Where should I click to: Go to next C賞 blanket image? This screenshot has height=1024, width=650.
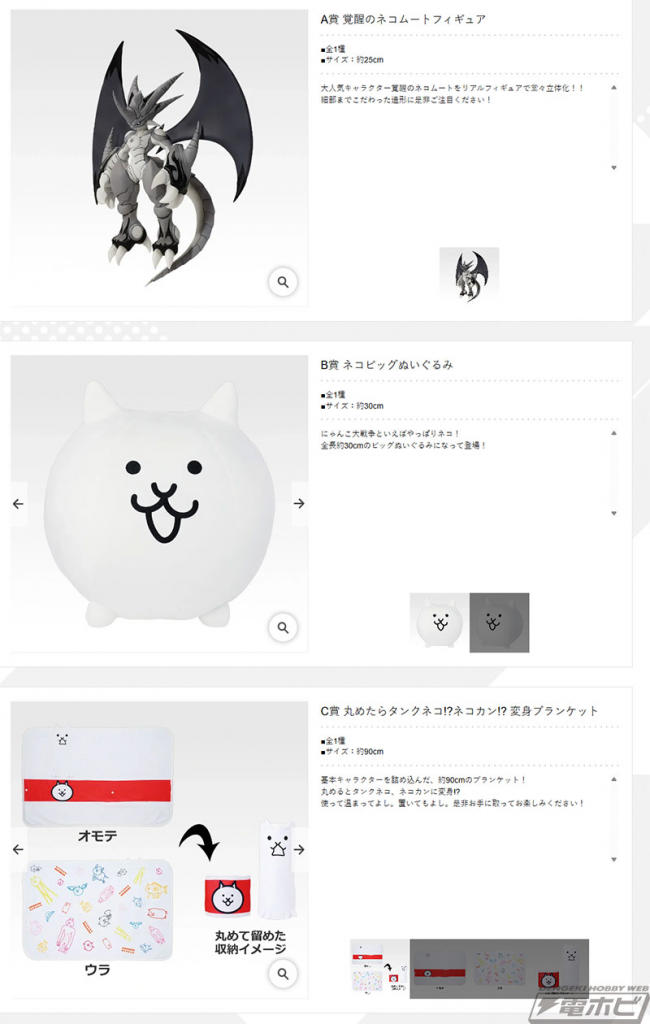(299, 850)
